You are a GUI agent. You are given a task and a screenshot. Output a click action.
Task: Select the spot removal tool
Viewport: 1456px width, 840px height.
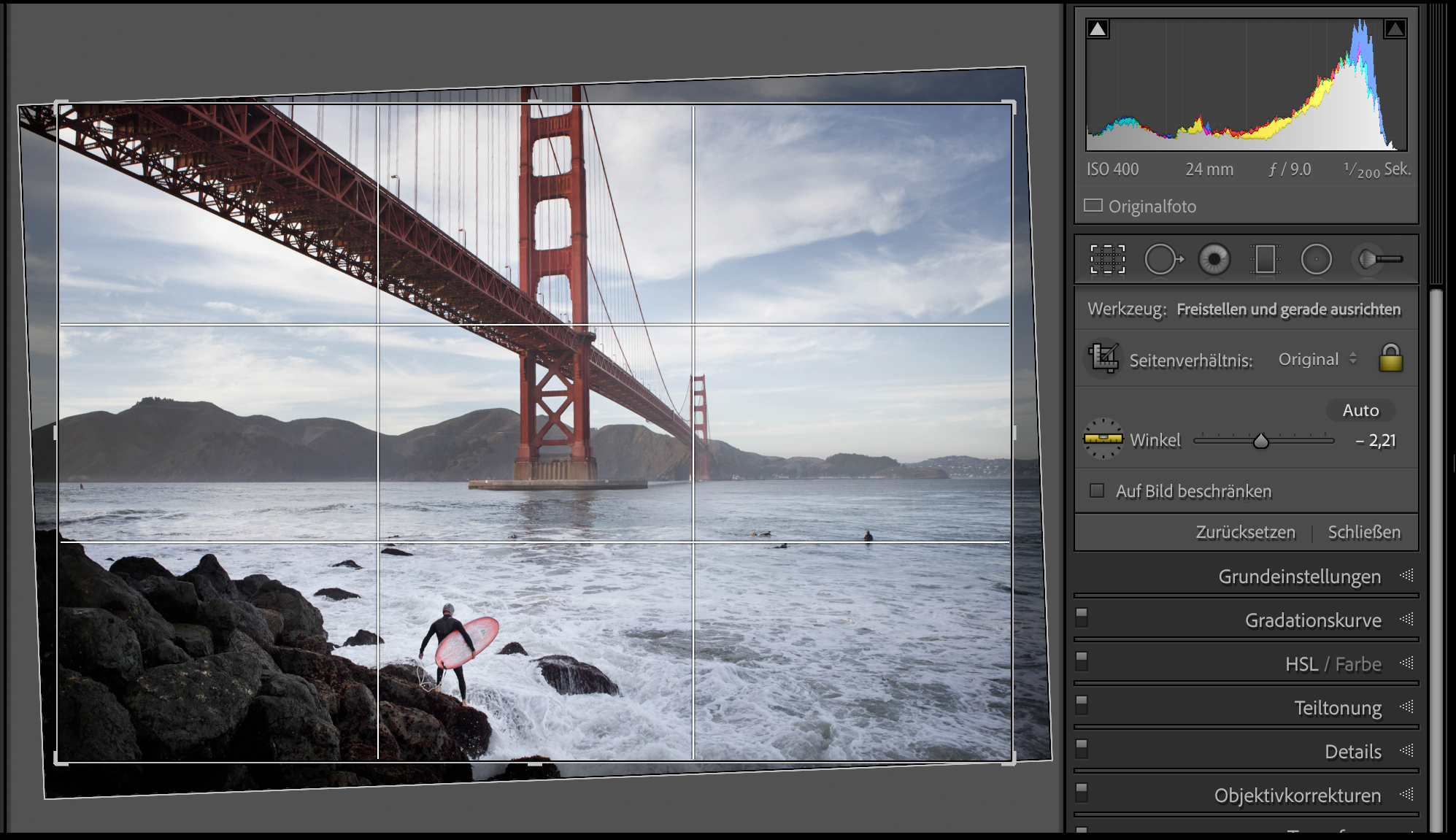(1162, 260)
